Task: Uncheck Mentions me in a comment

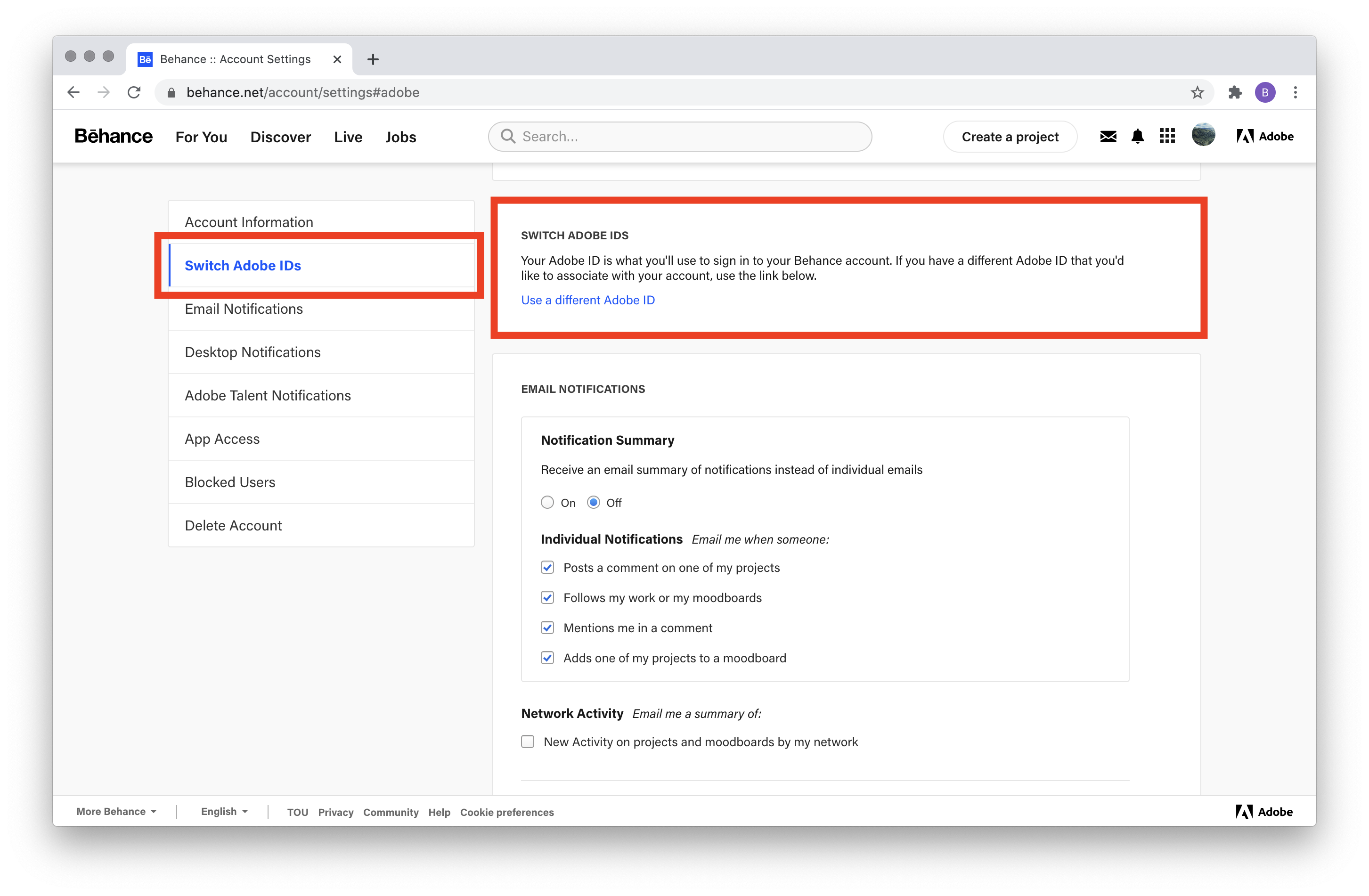Action: (547, 628)
